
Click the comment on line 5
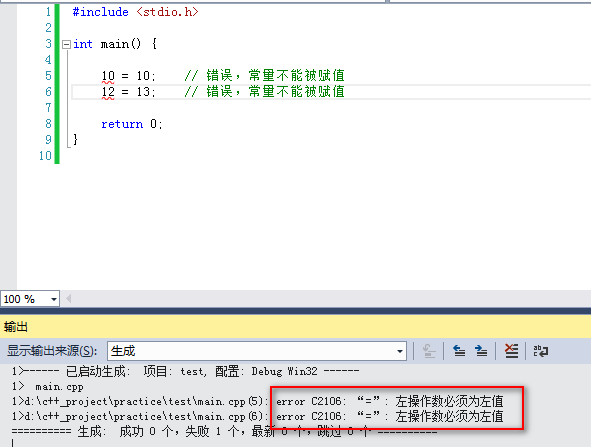click(265, 75)
